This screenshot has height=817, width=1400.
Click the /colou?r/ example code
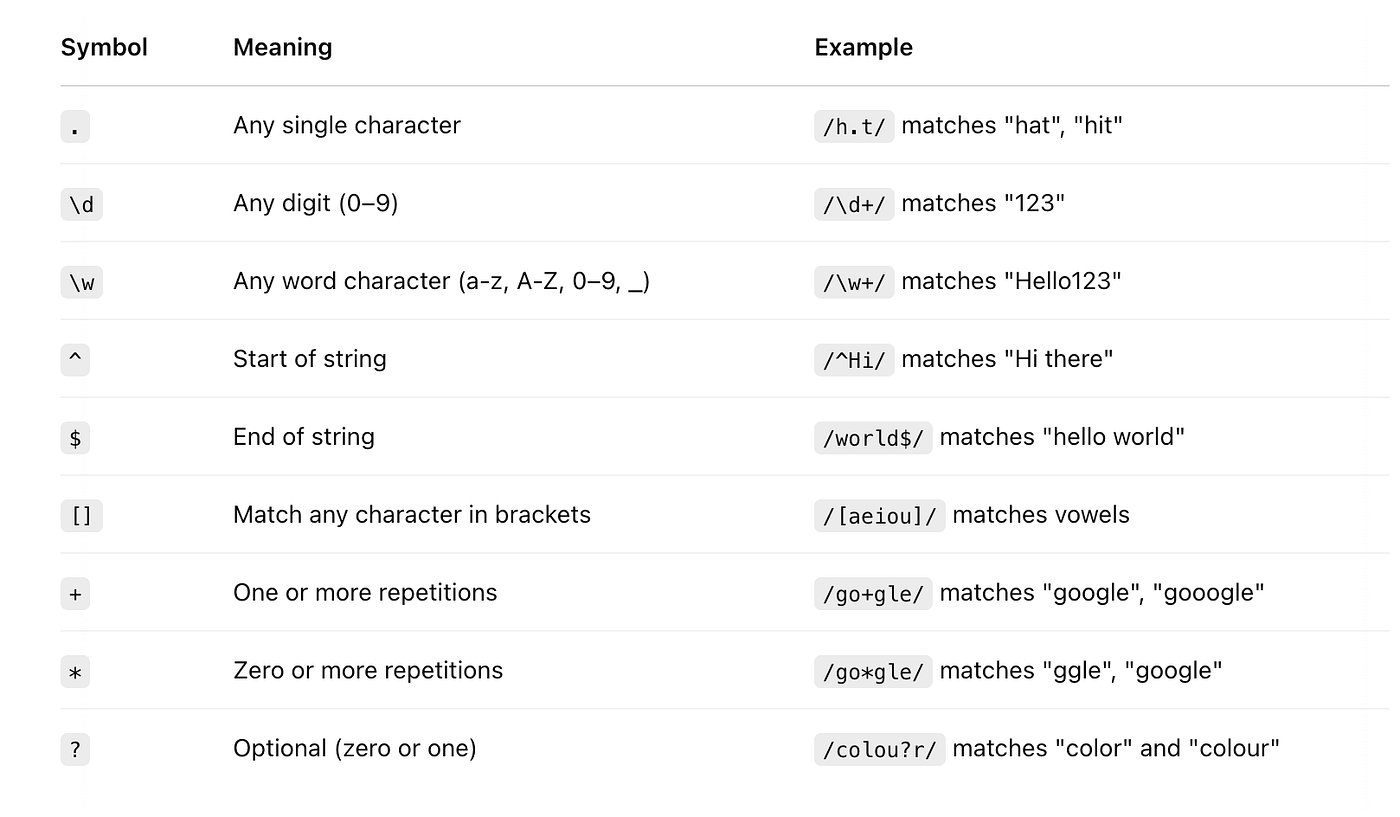click(879, 750)
